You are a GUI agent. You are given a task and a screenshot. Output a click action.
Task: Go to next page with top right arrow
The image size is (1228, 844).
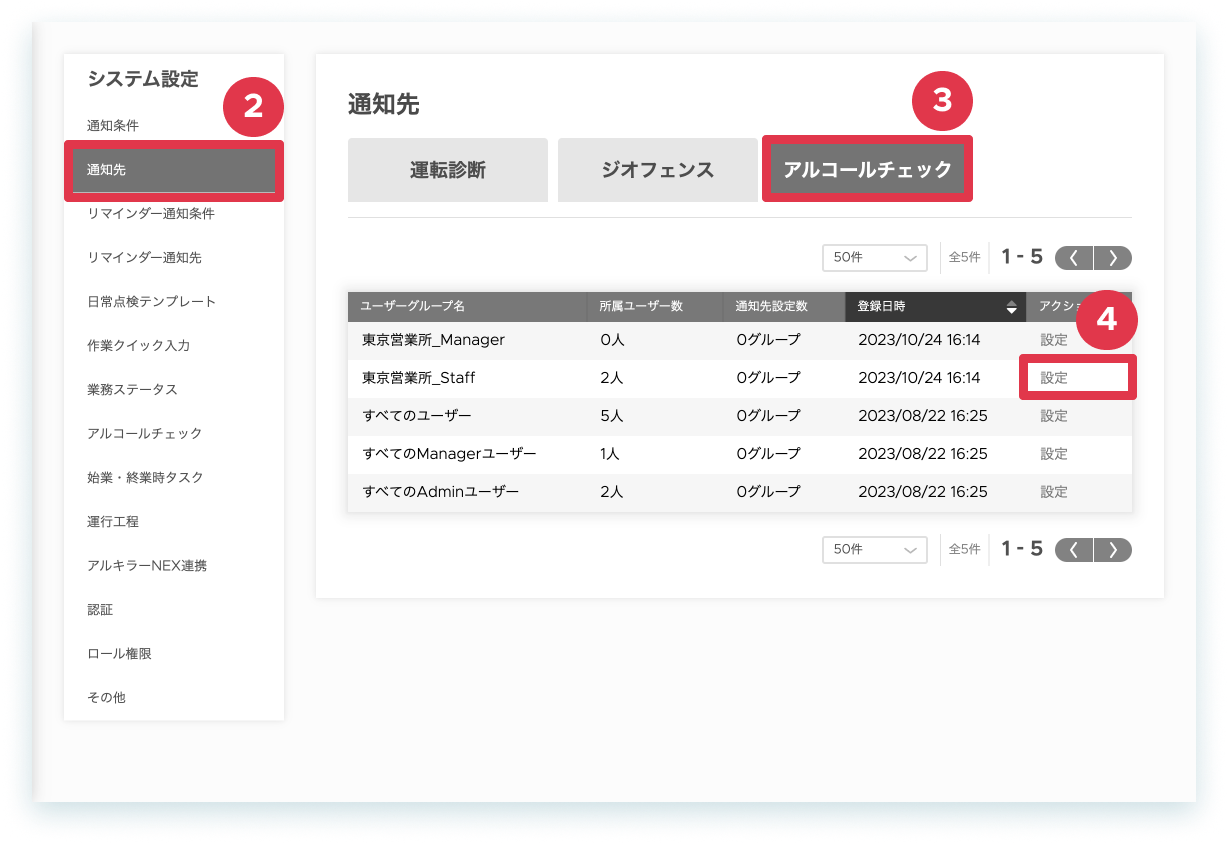(1113, 257)
